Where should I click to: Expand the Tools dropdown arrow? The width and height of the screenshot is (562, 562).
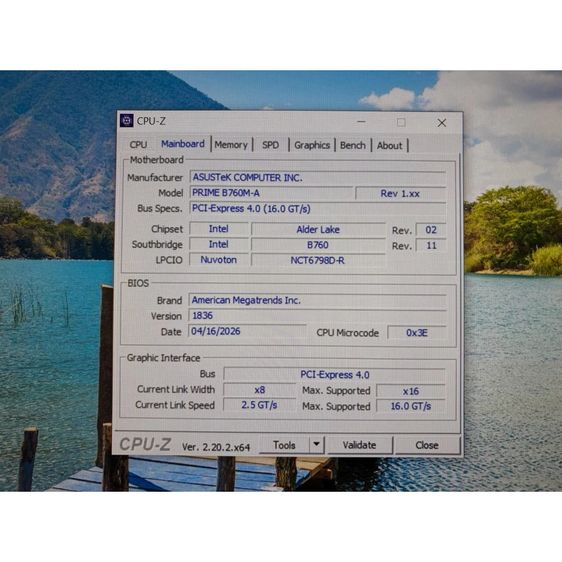316,444
